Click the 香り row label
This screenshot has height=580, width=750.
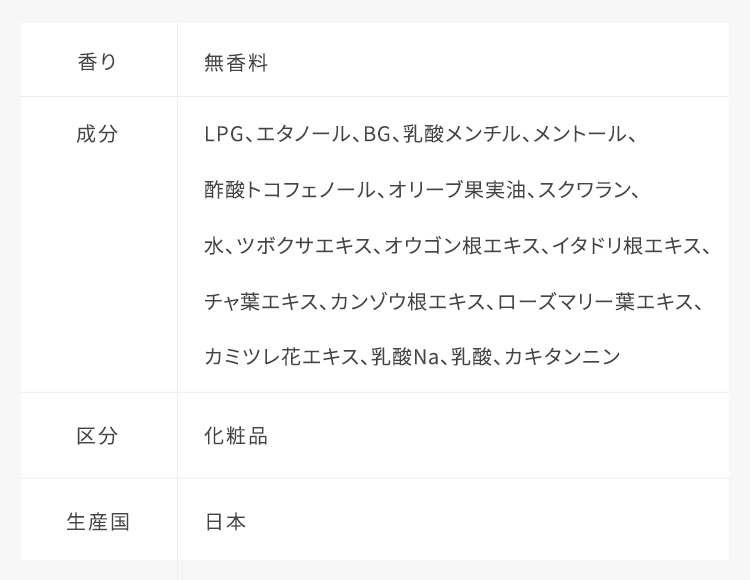click(98, 62)
